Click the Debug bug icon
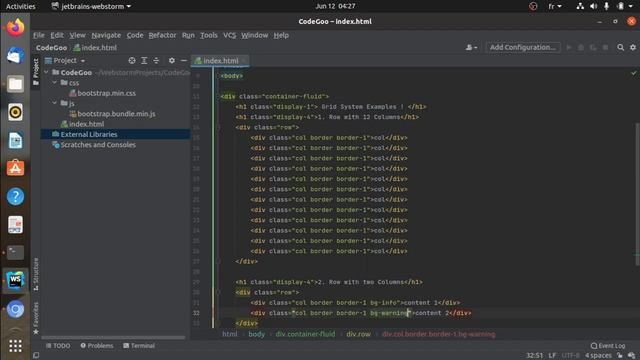 pos(581,47)
